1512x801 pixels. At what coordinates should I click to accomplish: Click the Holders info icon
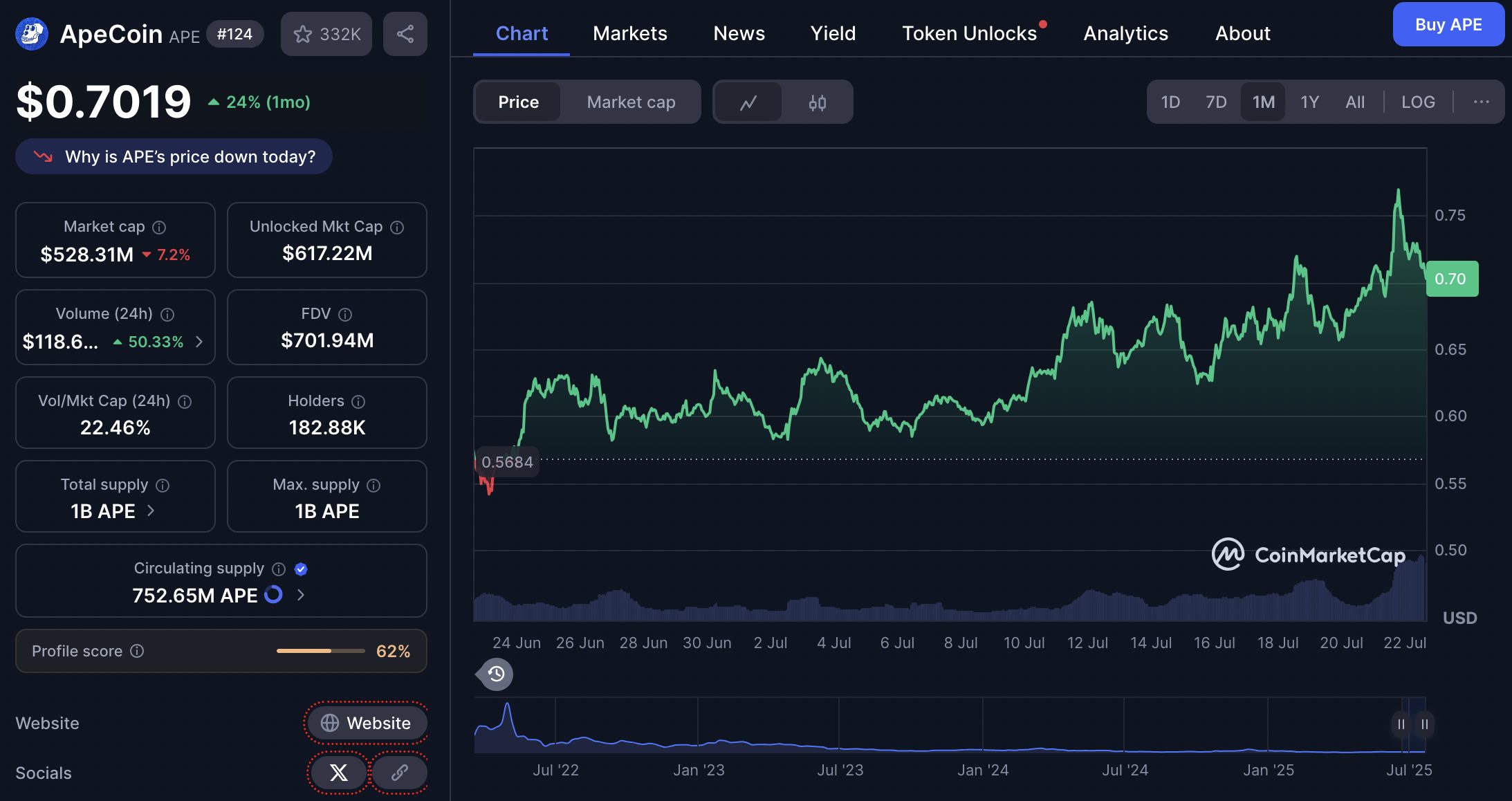[358, 401]
